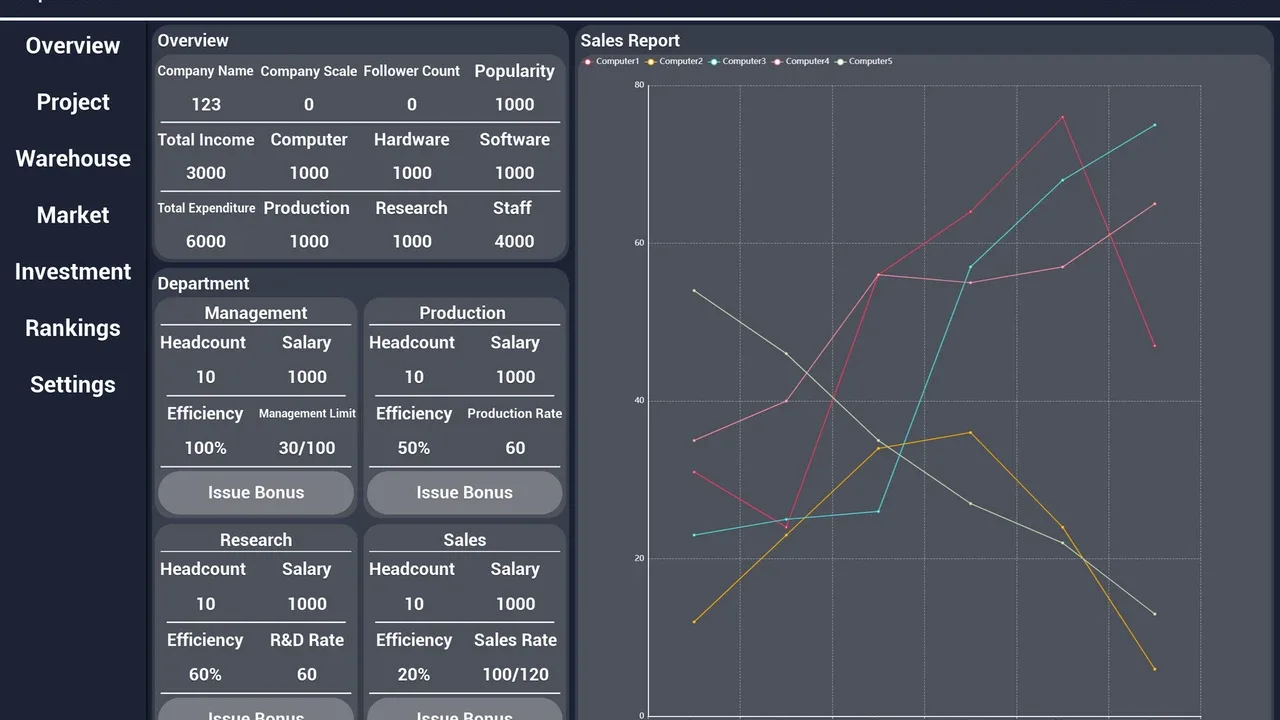Viewport: 1280px width, 720px height.
Task: Toggle Computer2 series in chart legend
Action: (674, 61)
